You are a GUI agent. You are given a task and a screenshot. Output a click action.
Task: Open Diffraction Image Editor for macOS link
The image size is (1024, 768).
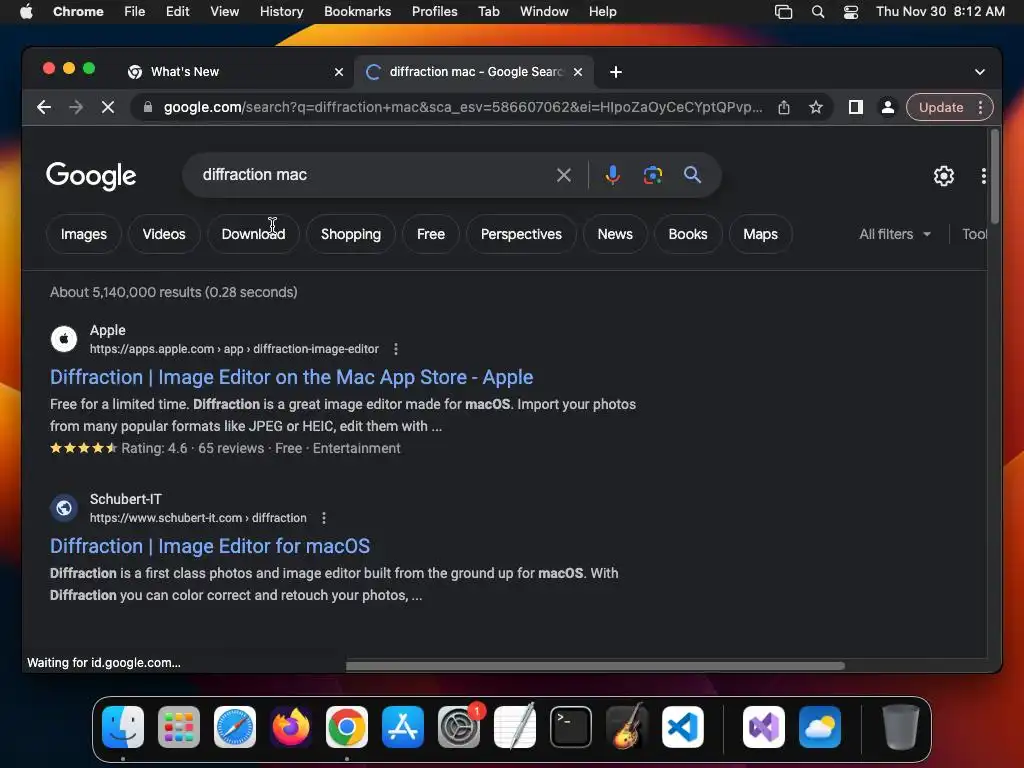(x=210, y=546)
